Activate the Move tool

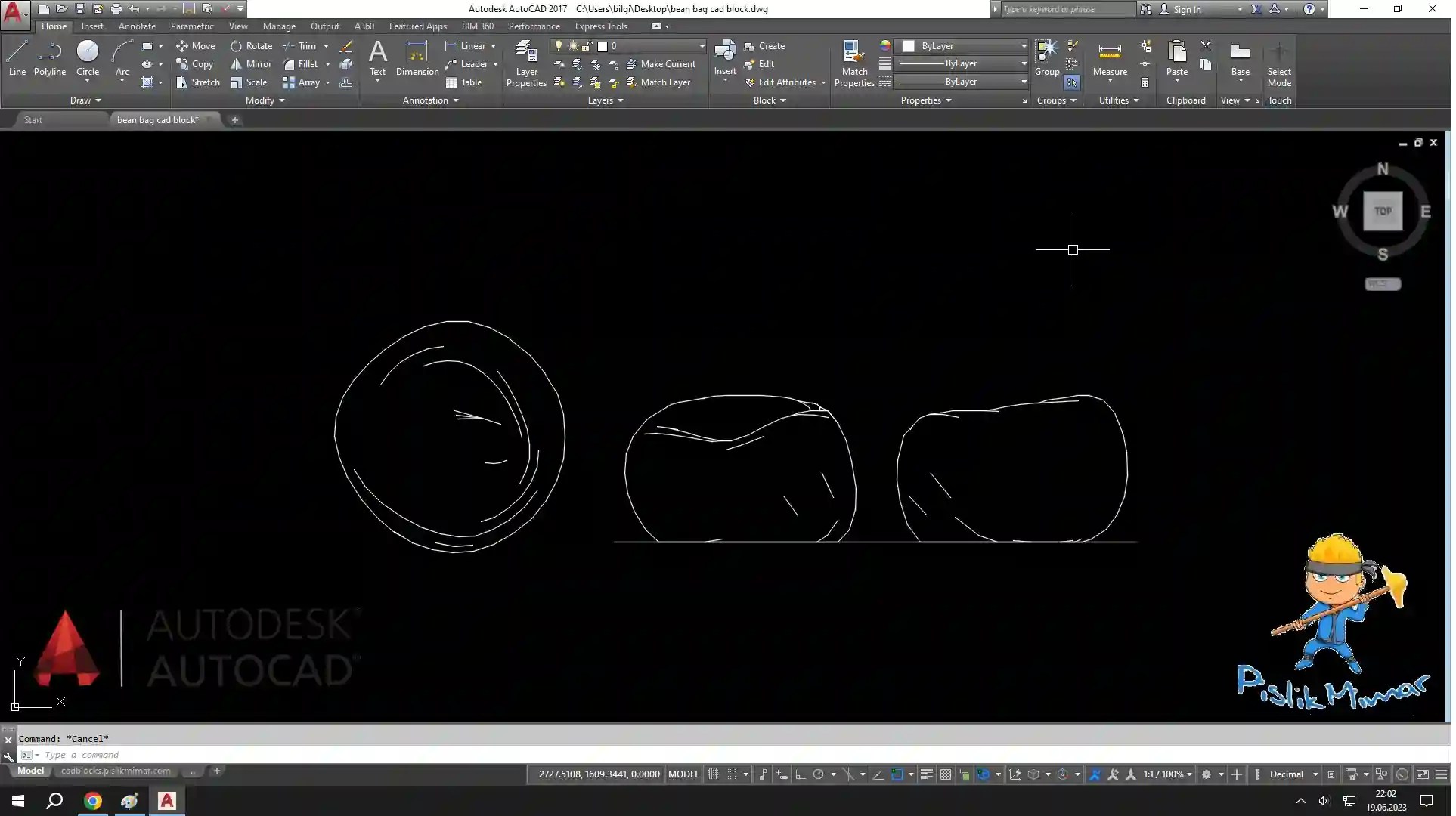point(196,46)
